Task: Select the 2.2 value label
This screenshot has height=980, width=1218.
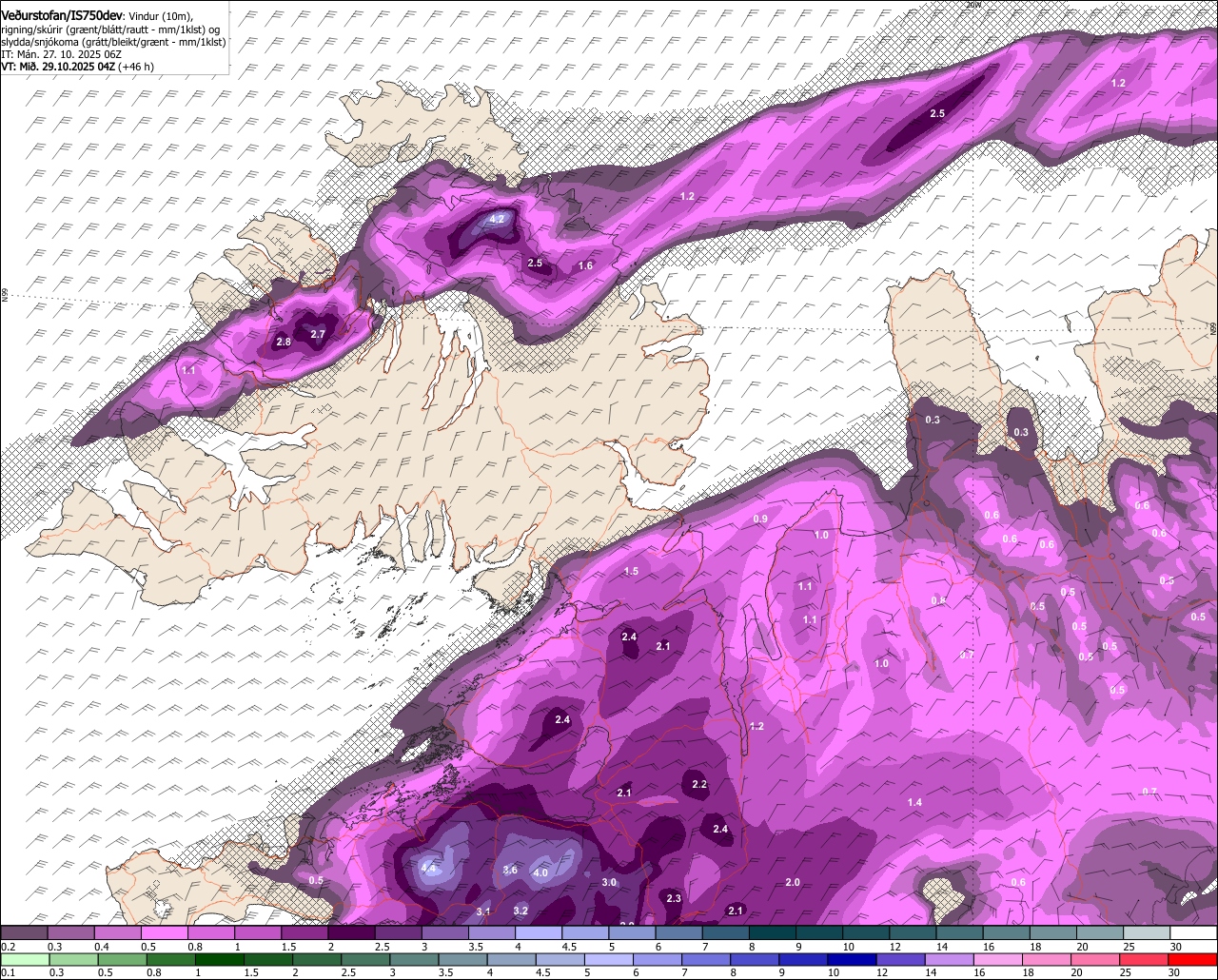Action: [699, 785]
